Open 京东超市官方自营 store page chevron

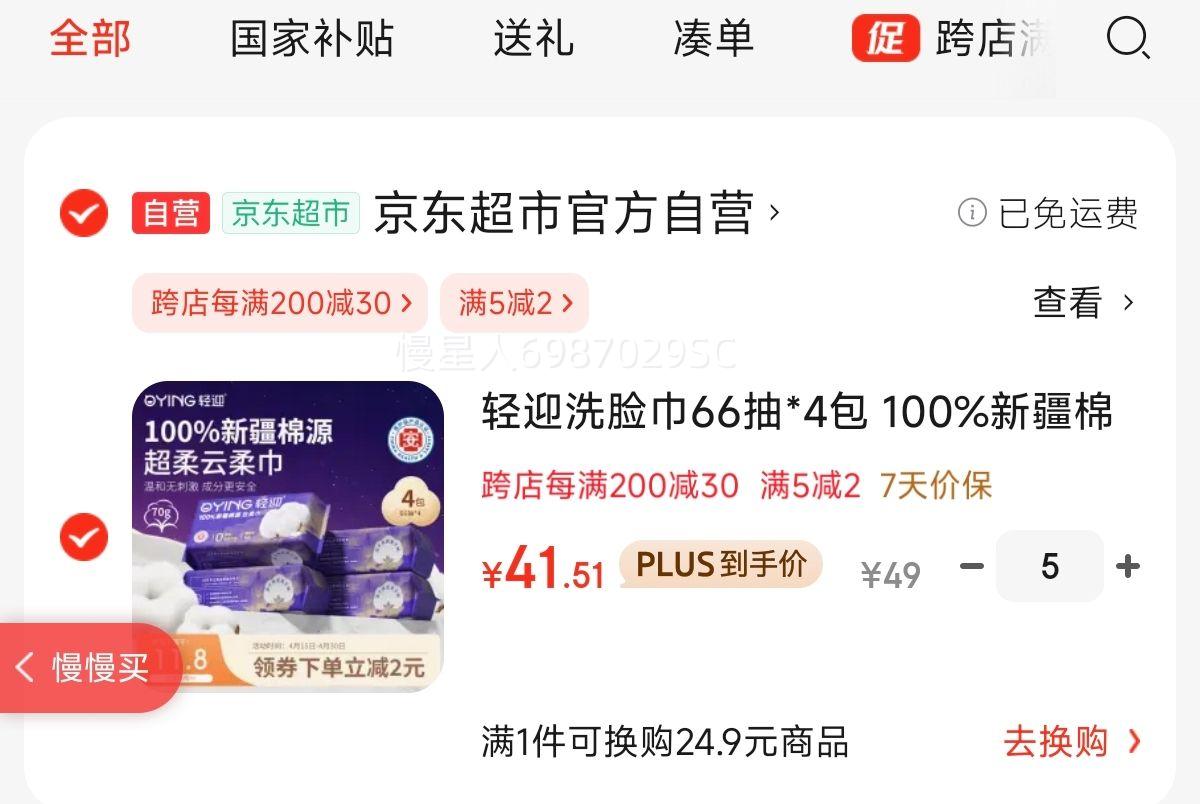pos(774,212)
